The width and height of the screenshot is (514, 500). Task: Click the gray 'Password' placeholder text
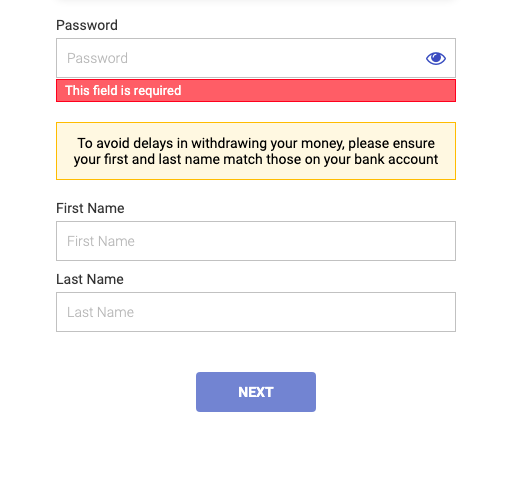coord(97,58)
